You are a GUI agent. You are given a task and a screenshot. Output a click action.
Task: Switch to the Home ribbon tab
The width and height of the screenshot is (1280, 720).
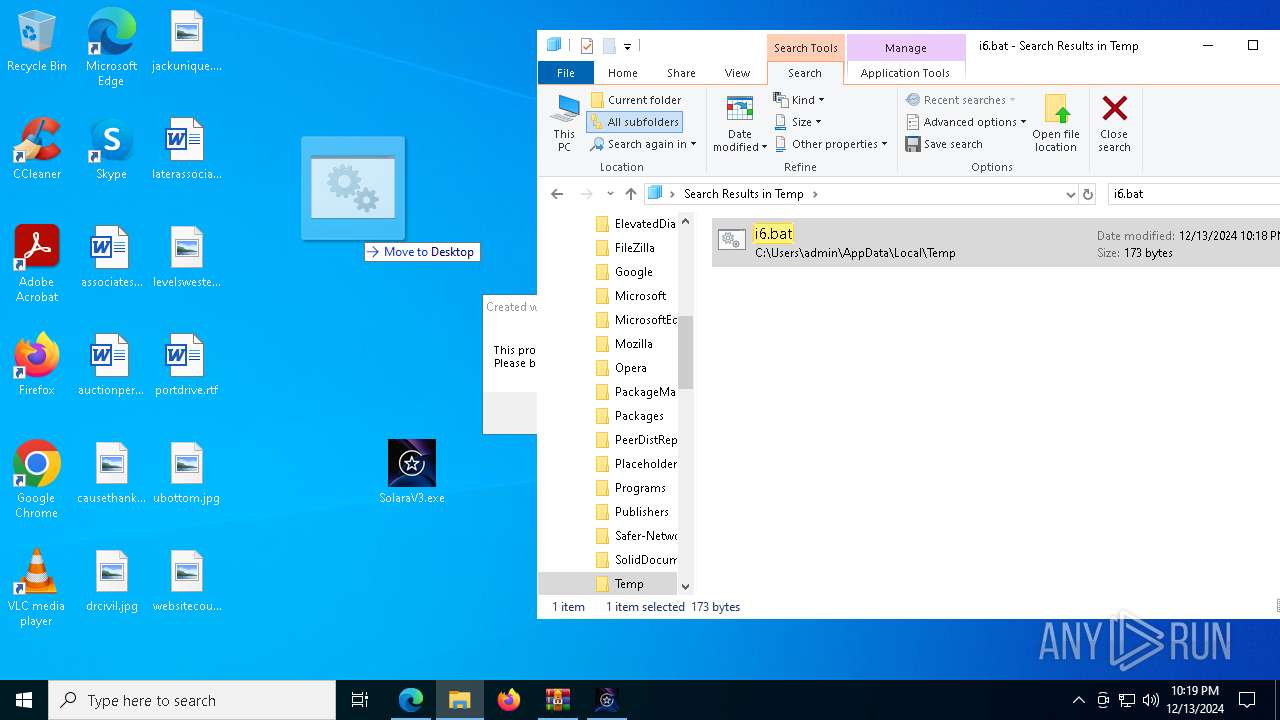[623, 73]
